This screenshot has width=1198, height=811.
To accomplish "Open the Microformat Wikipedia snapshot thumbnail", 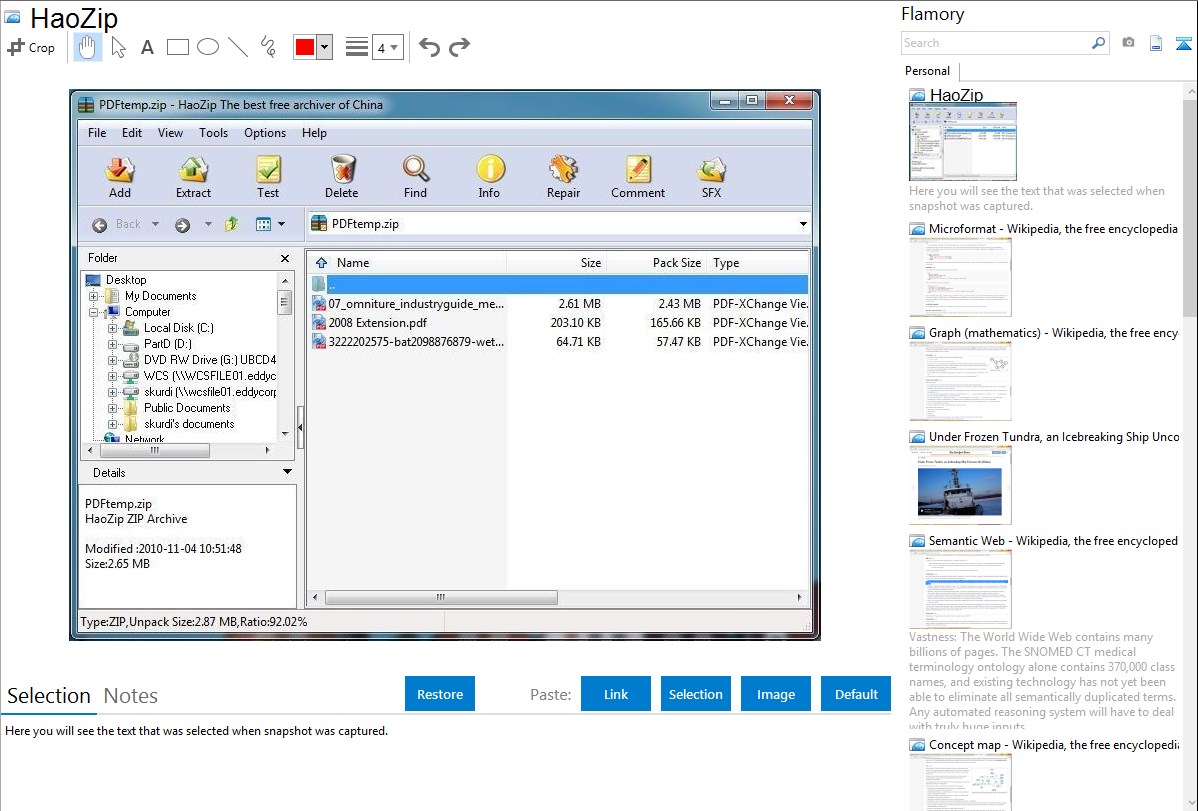I will tap(960, 277).
